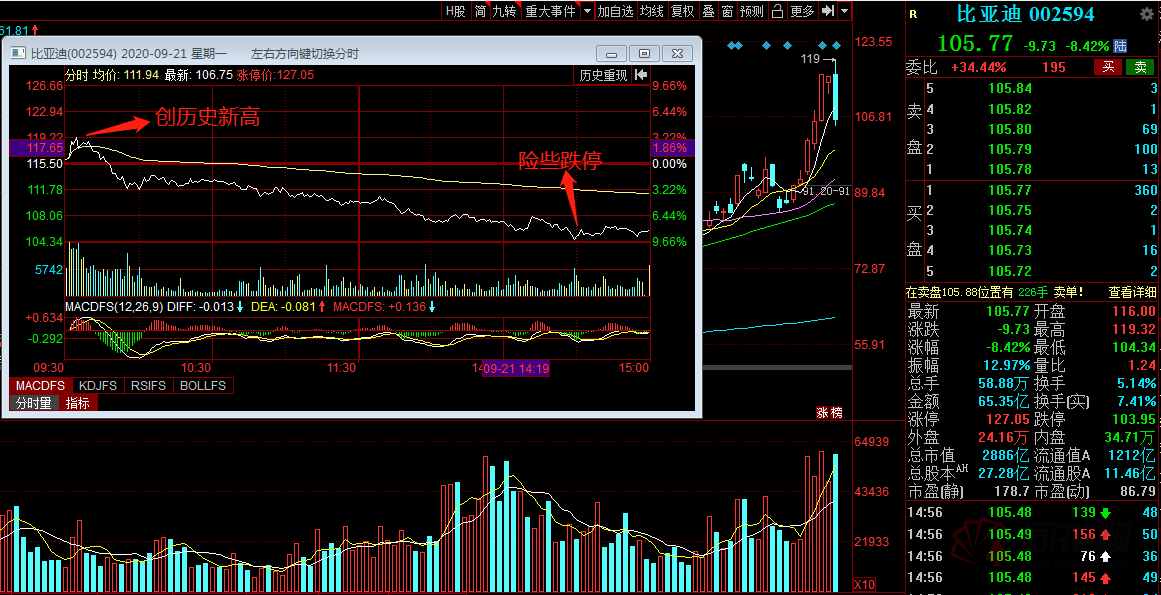Click the 117.65 purple price marker
1161x595 pixels.
(37, 148)
